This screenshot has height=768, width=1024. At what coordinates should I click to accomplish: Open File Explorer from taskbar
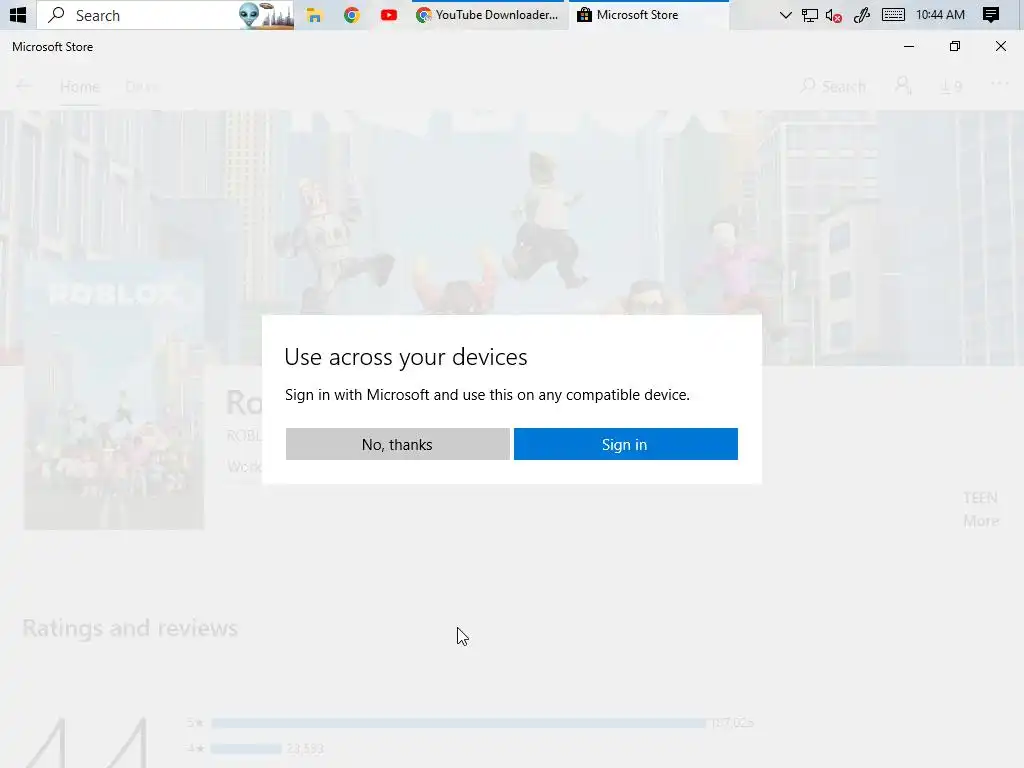[x=314, y=15]
